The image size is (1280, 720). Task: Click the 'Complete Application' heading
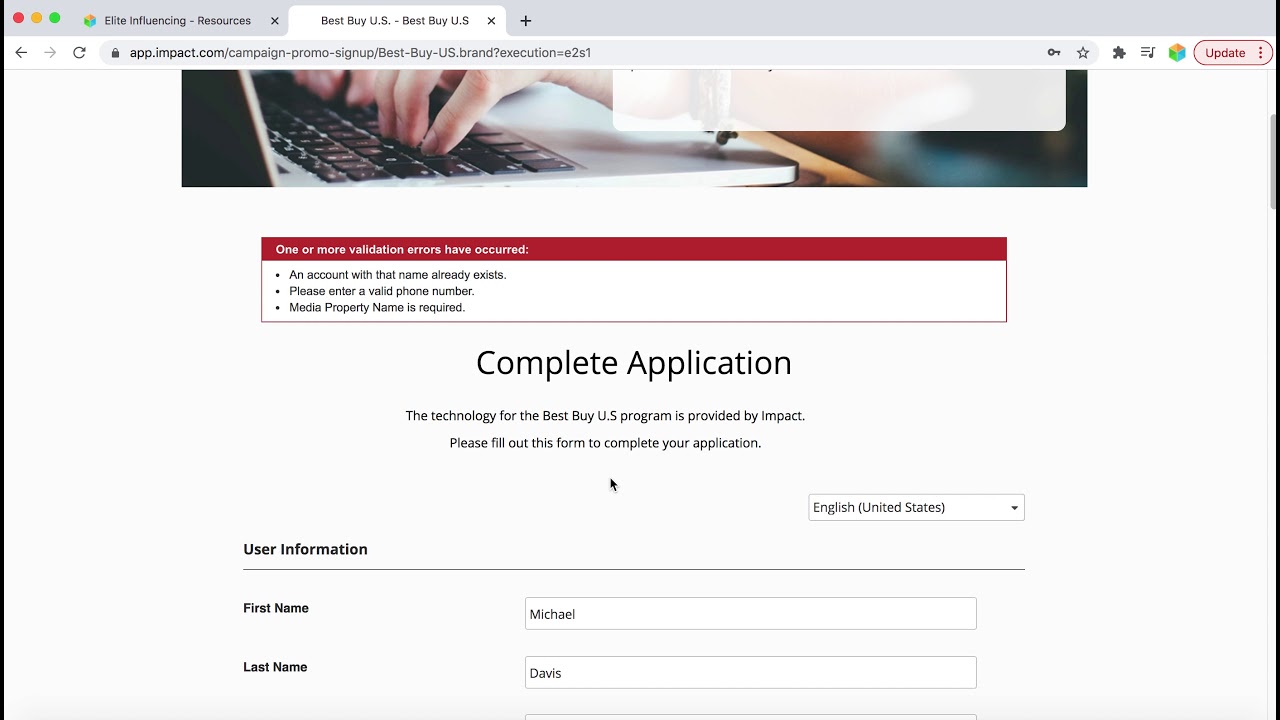pos(634,362)
